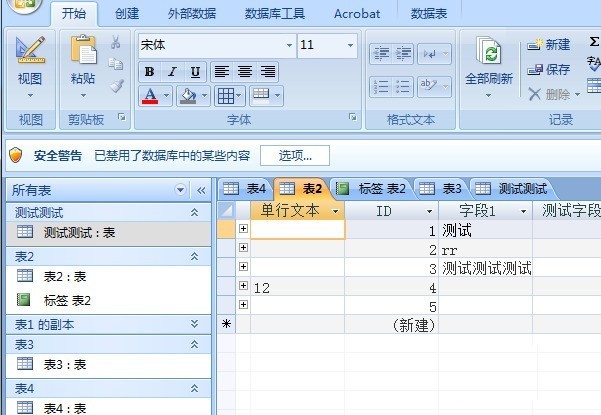
Task: Click the Totals sigma icon
Action: 594,41
